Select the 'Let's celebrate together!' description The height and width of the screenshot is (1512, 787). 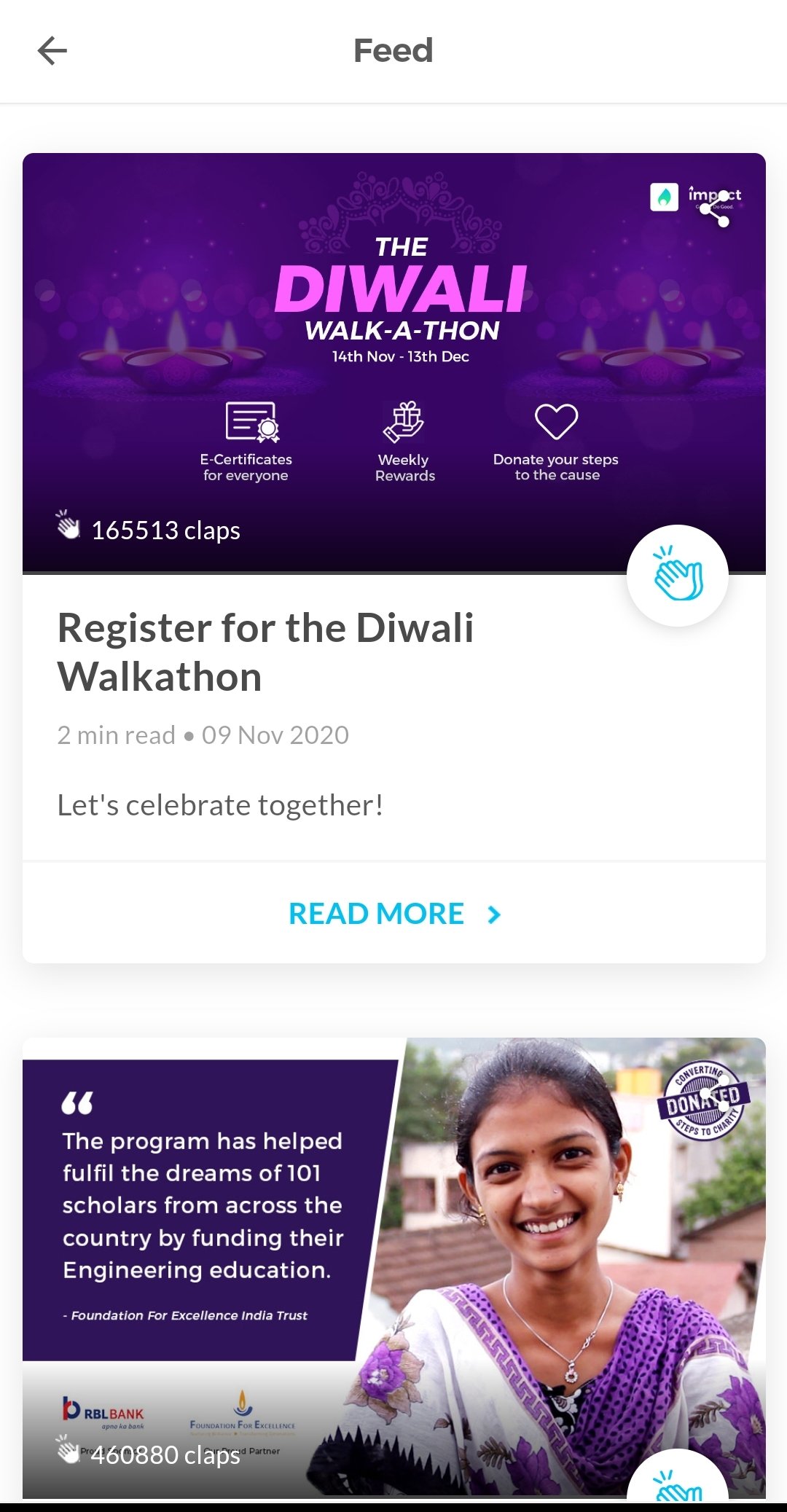click(220, 805)
